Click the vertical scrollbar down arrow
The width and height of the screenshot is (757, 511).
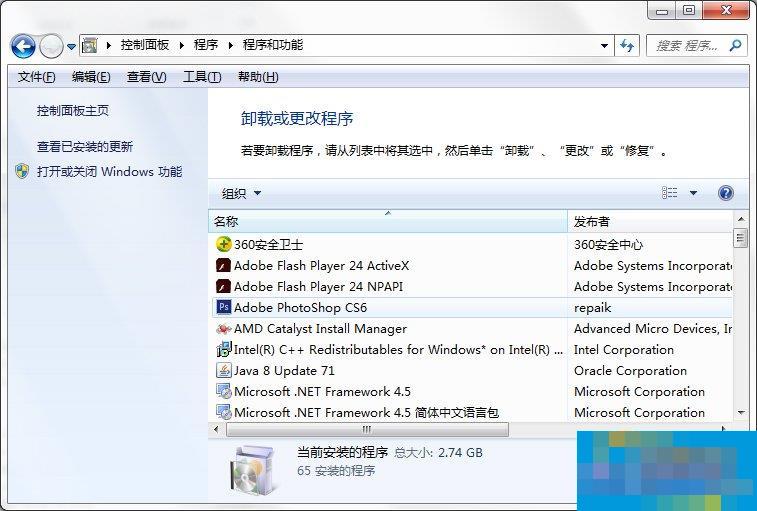(741, 412)
